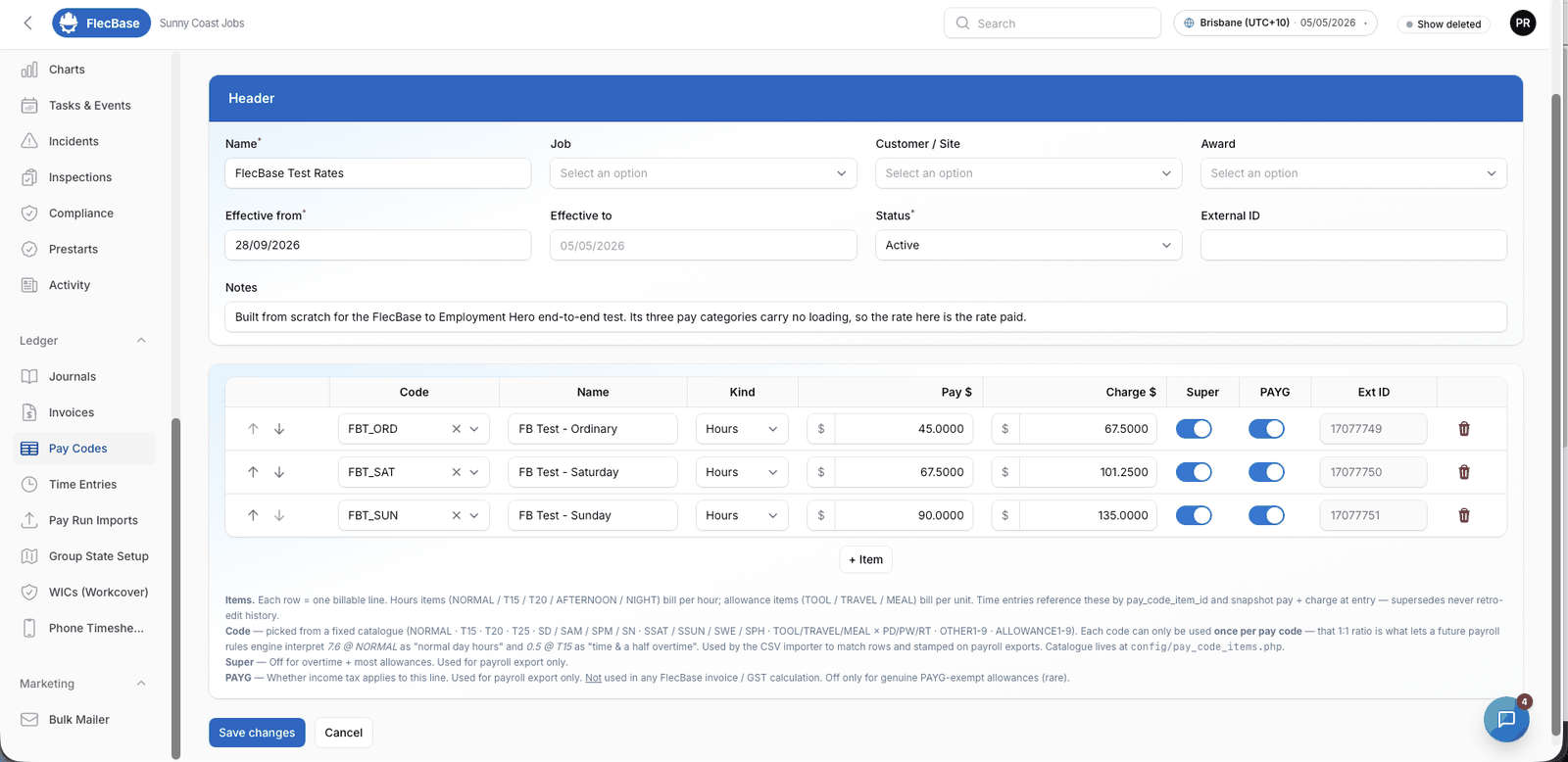Open the FlecBase home logo
Viewport: 1568px width, 762px height.
coord(101,23)
